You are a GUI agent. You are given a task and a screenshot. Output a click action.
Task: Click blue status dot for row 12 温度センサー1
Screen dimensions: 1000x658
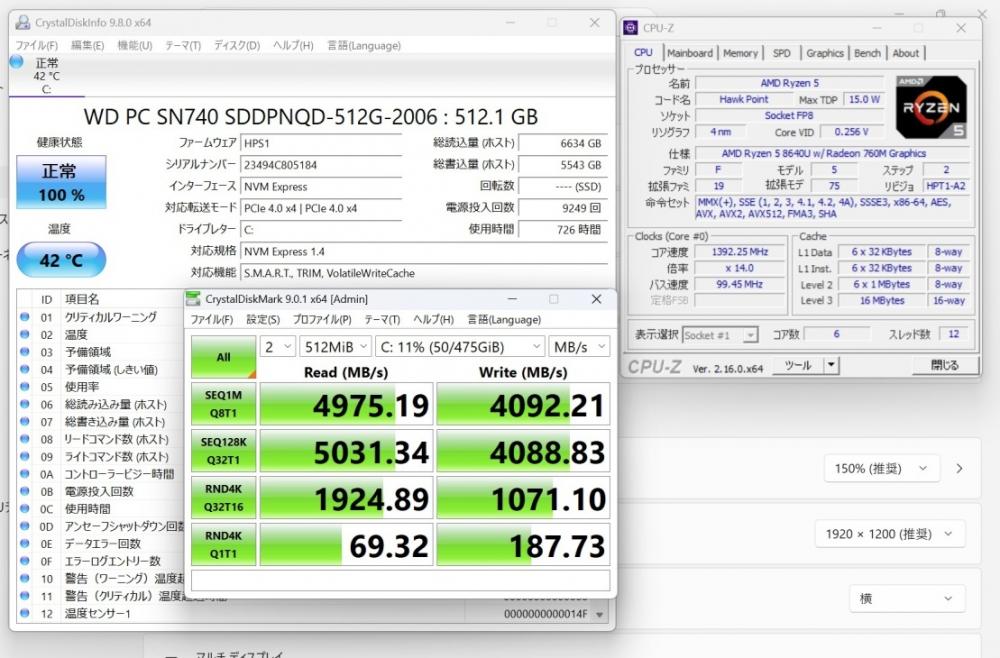tap(25, 613)
